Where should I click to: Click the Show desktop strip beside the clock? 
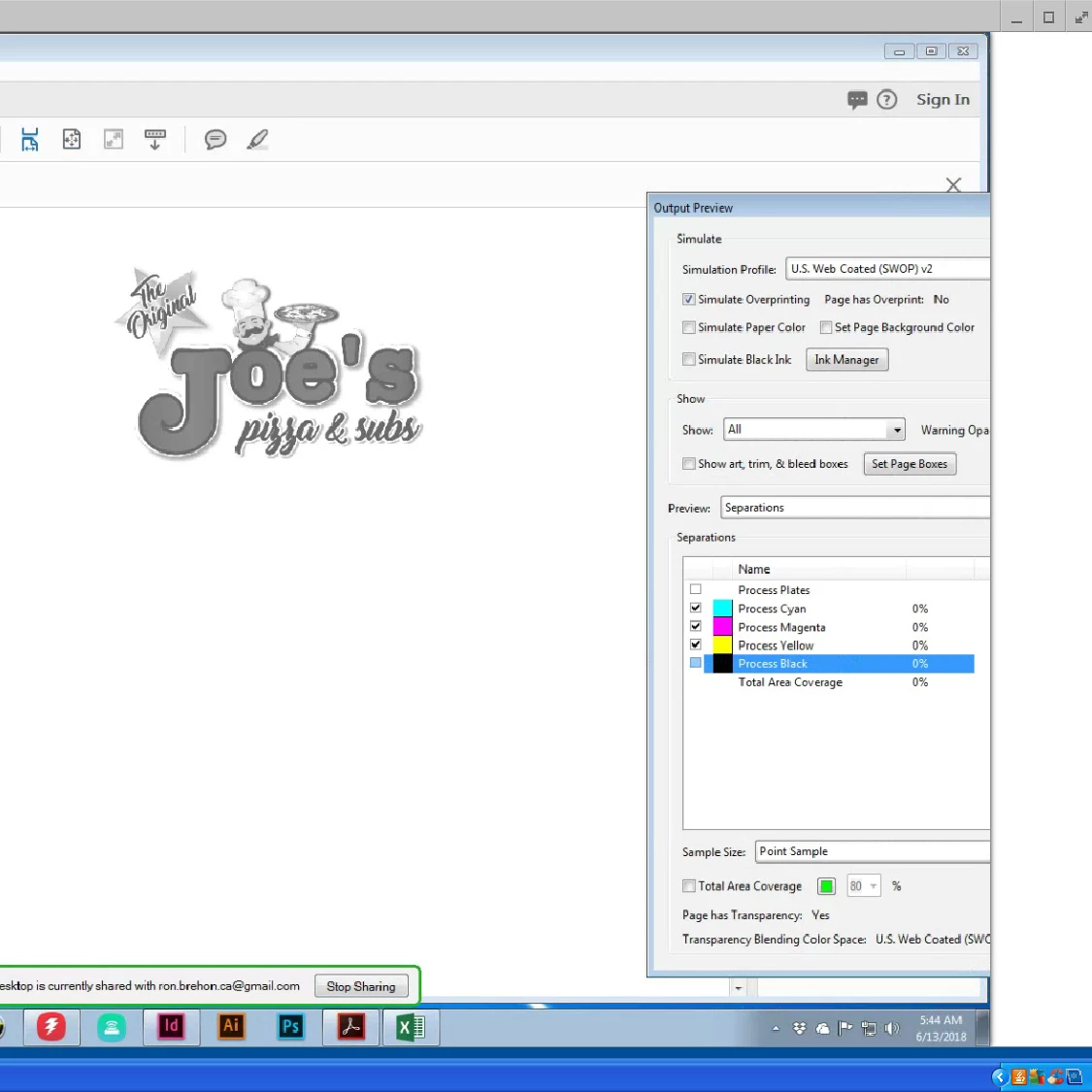click(982, 1028)
